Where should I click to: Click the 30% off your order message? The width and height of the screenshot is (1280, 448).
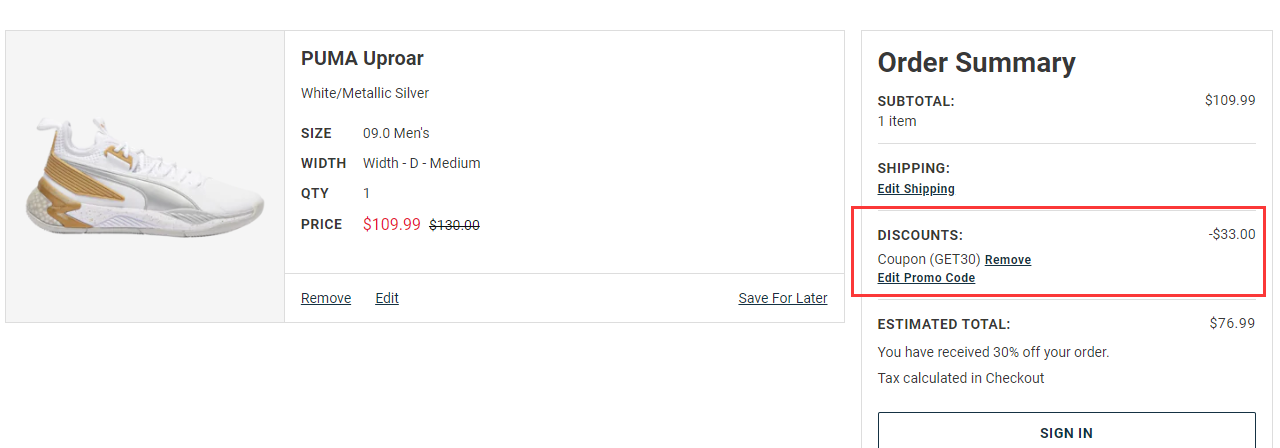(x=993, y=352)
